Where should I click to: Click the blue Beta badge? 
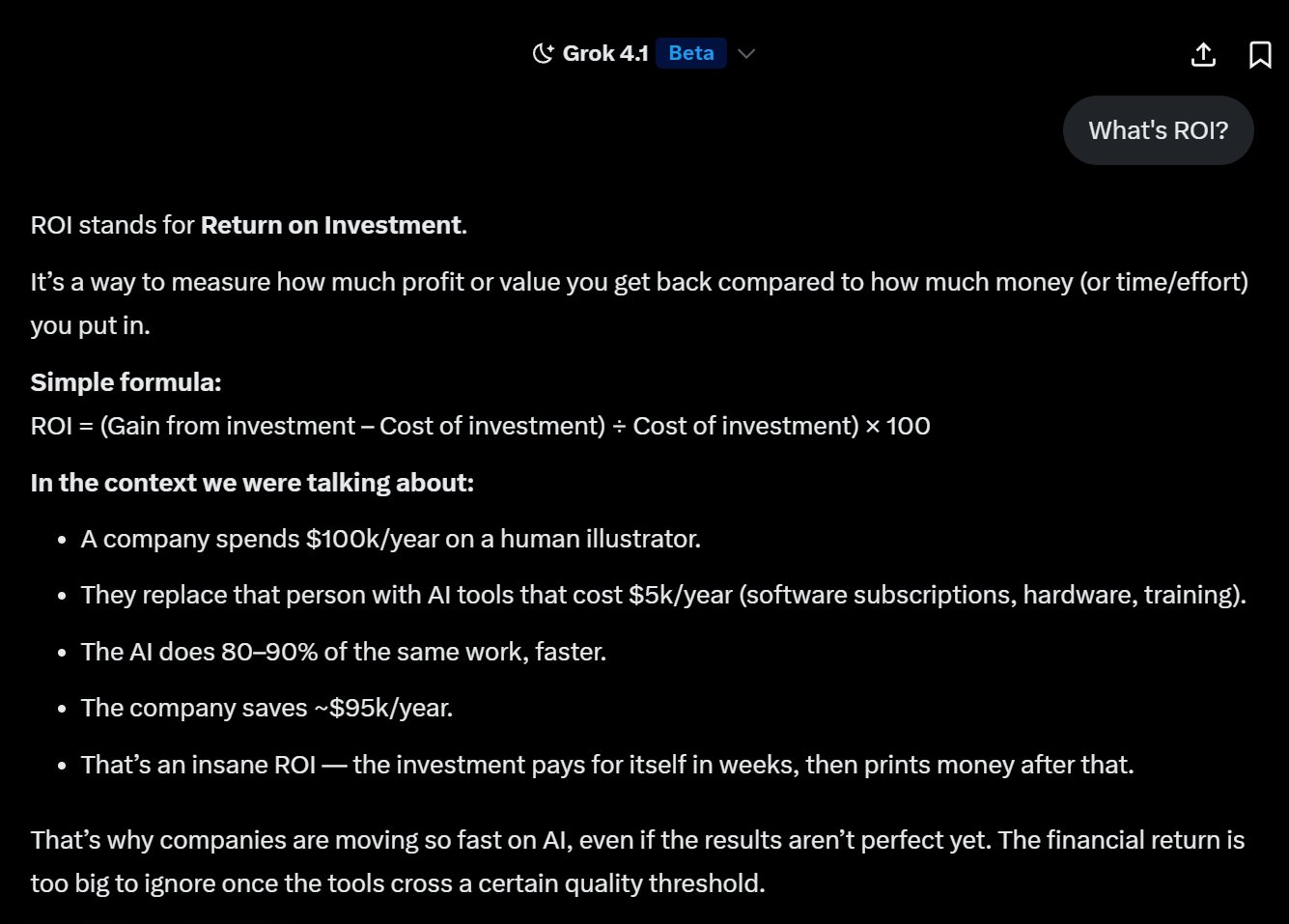click(690, 53)
